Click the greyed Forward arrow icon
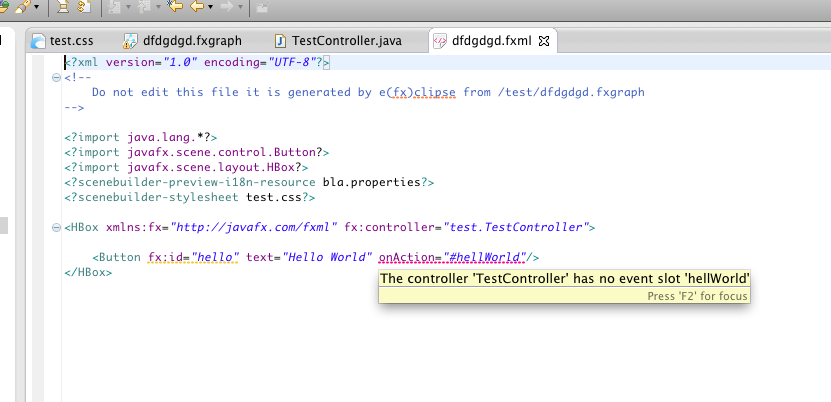Screen dimensions: 831x402 (x=231, y=7)
